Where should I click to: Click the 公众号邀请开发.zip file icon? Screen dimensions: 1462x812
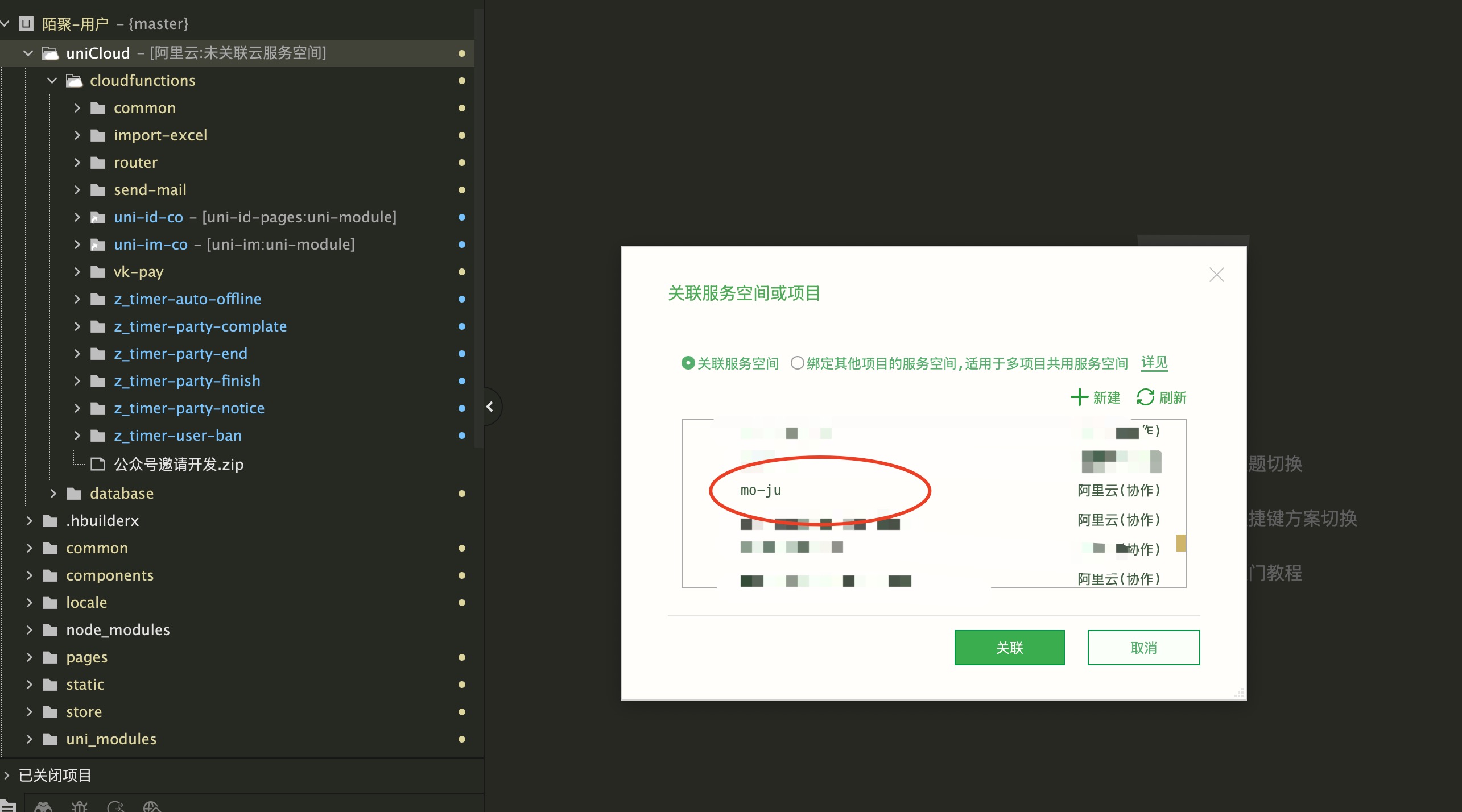tap(98, 465)
